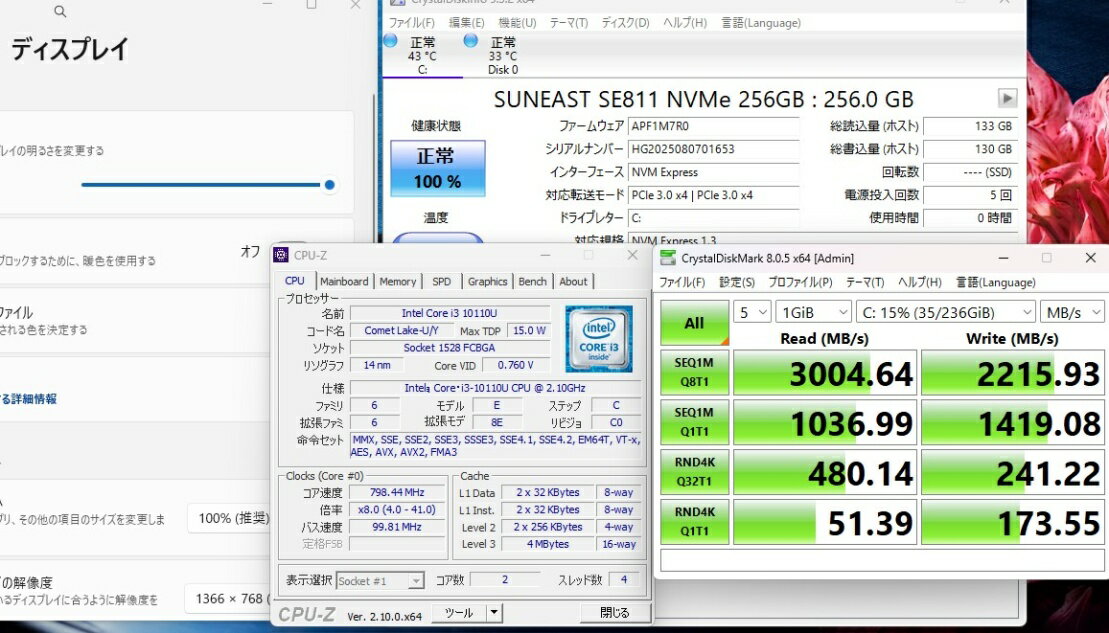Screen dimensions: 1109x633
Task: Expand the ツール dropdown arrow in CPU-Z
Action: point(493,613)
